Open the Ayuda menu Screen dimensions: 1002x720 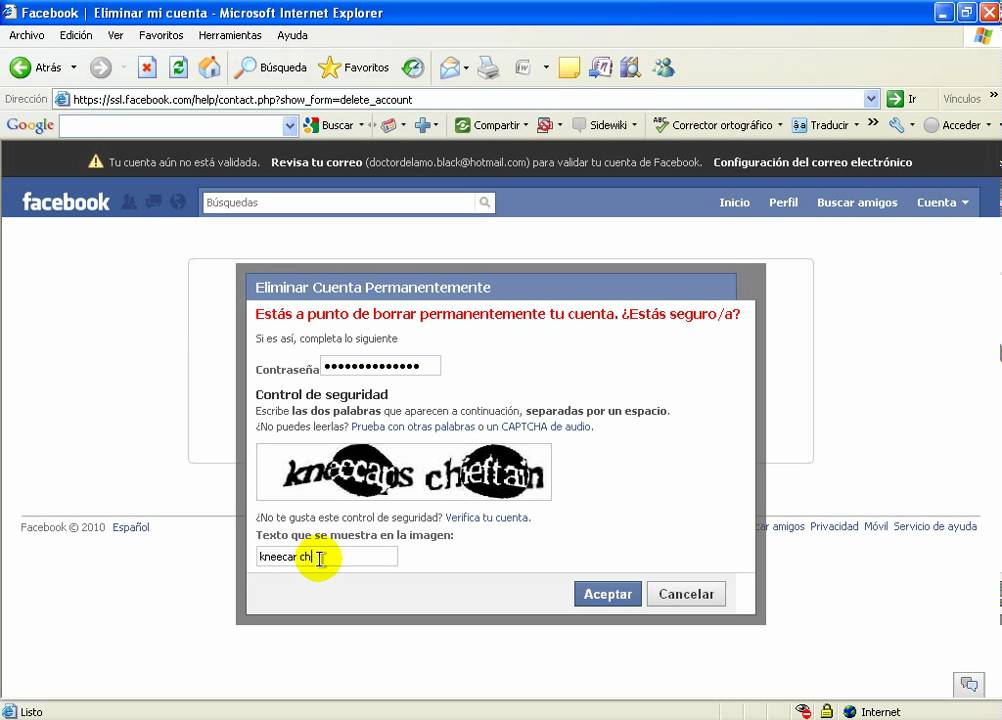pos(292,35)
